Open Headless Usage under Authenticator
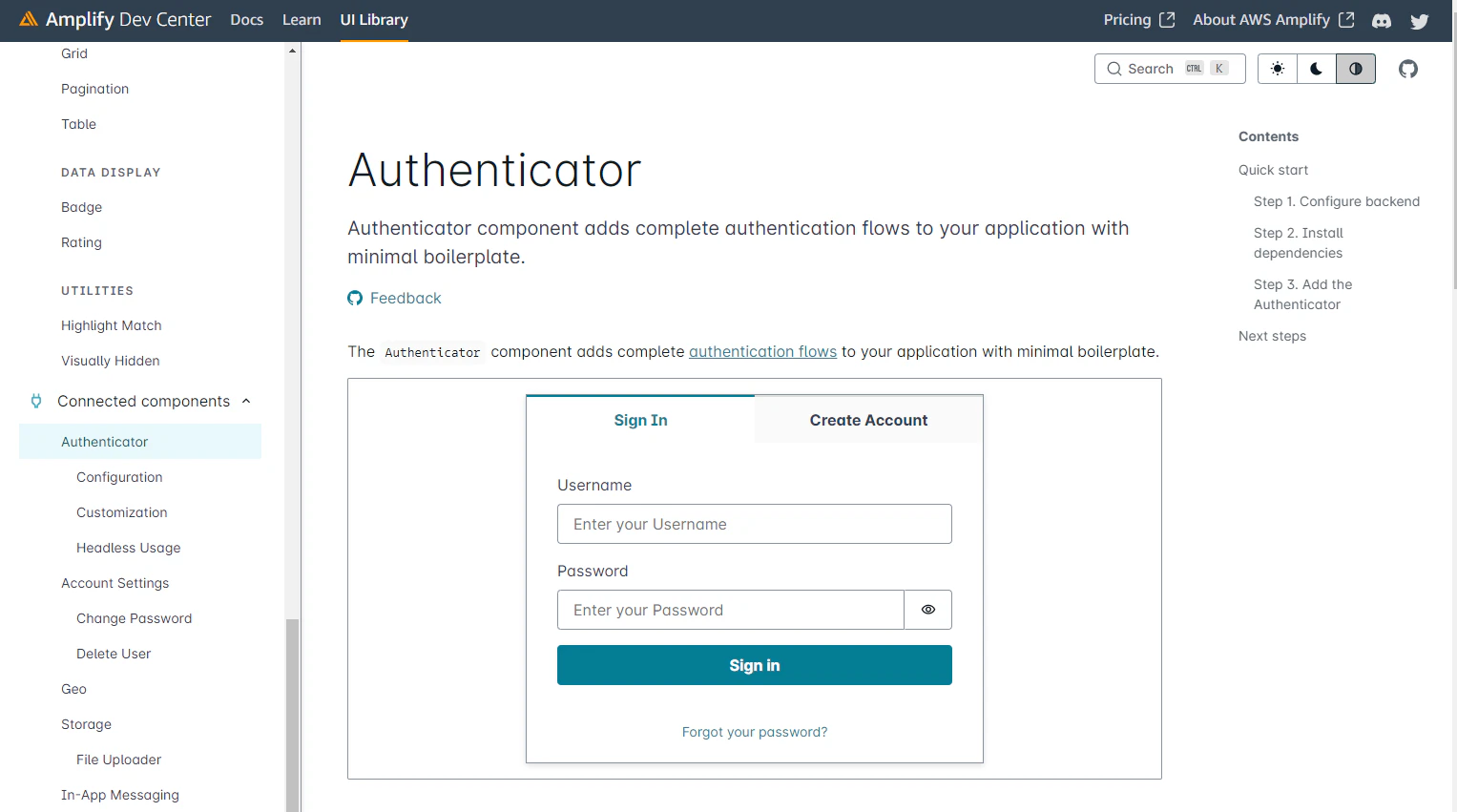Image resolution: width=1457 pixels, height=812 pixels. tap(129, 548)
